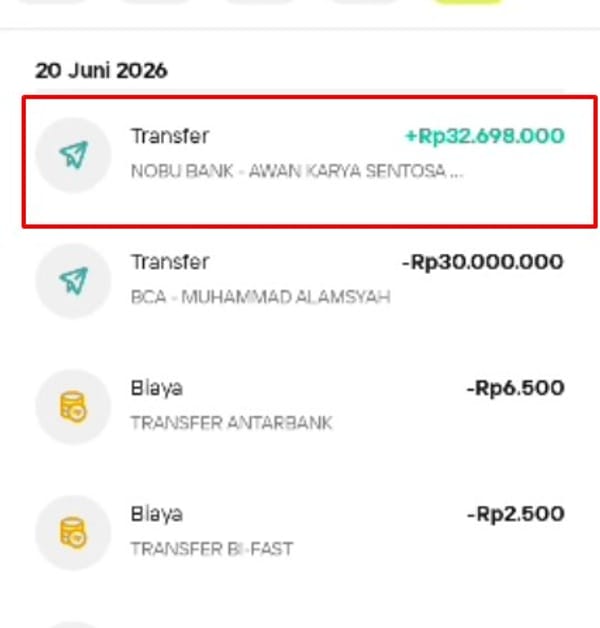Select the -Rp2.500 fee amount
The width and height of the screenshot is (600, 628).
(x=515, y=514)
